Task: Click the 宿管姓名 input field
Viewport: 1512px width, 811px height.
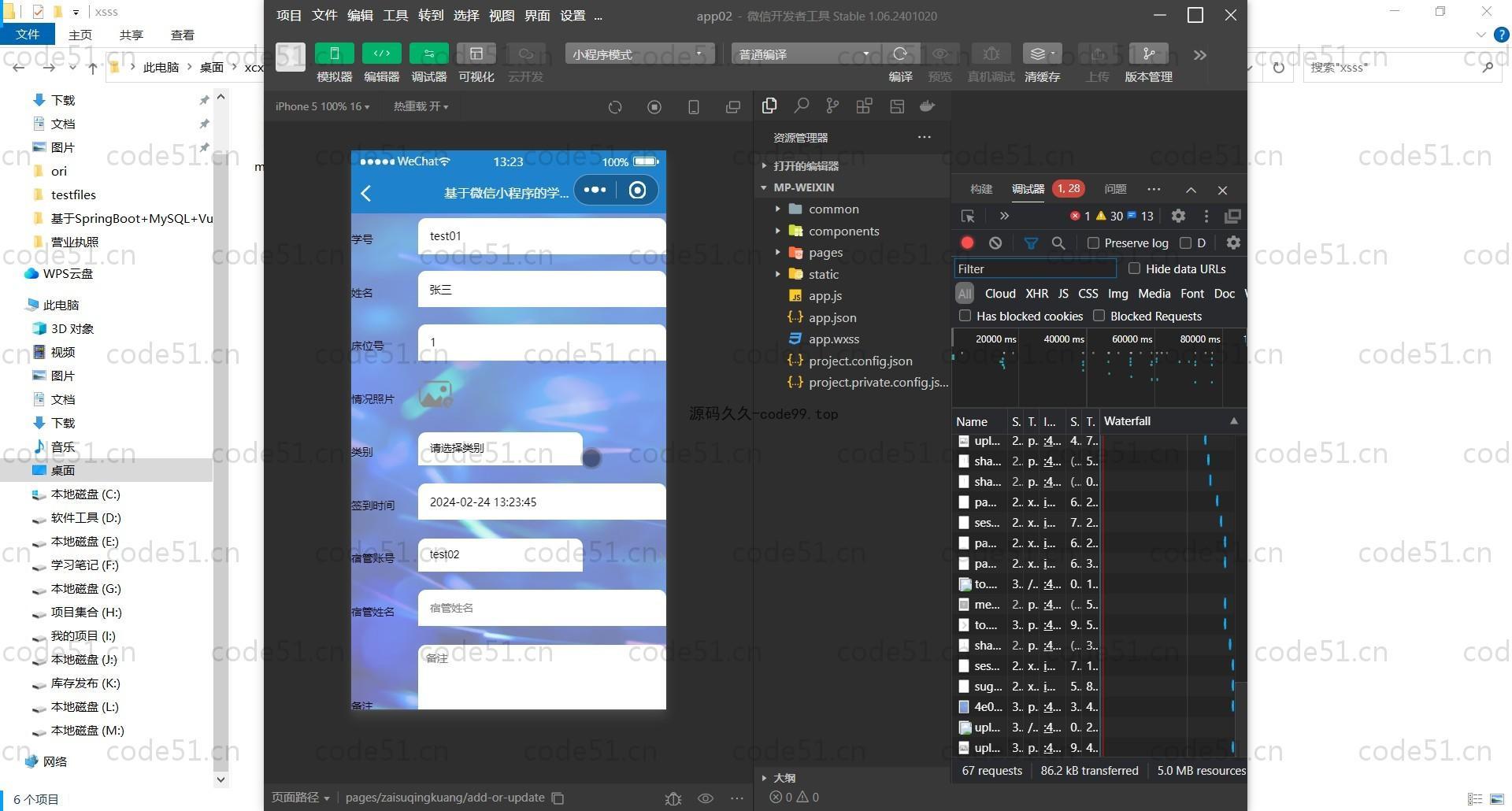Action: pos(542,608)
